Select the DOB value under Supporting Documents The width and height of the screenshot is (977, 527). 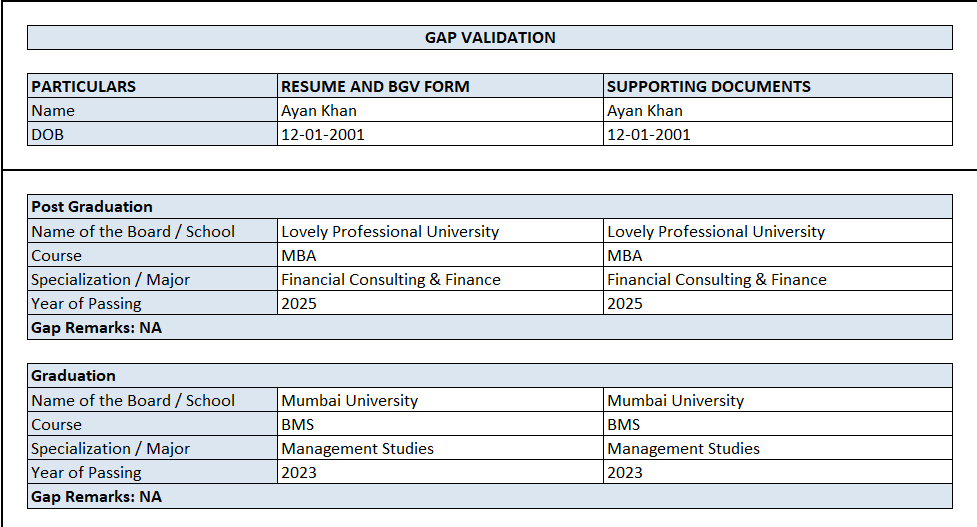point(649,135)
